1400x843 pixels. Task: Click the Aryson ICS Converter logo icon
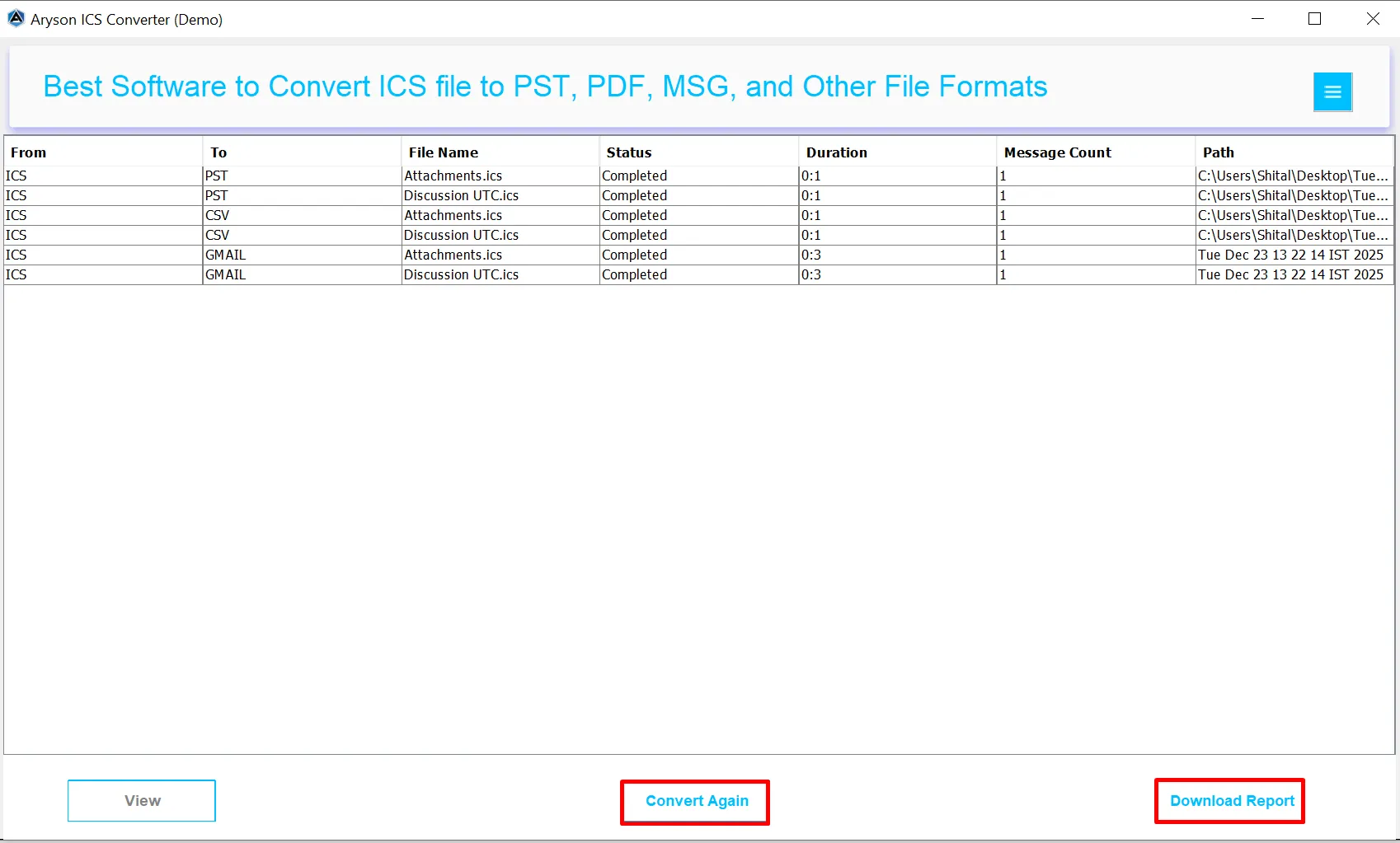(x=15, y=17)
